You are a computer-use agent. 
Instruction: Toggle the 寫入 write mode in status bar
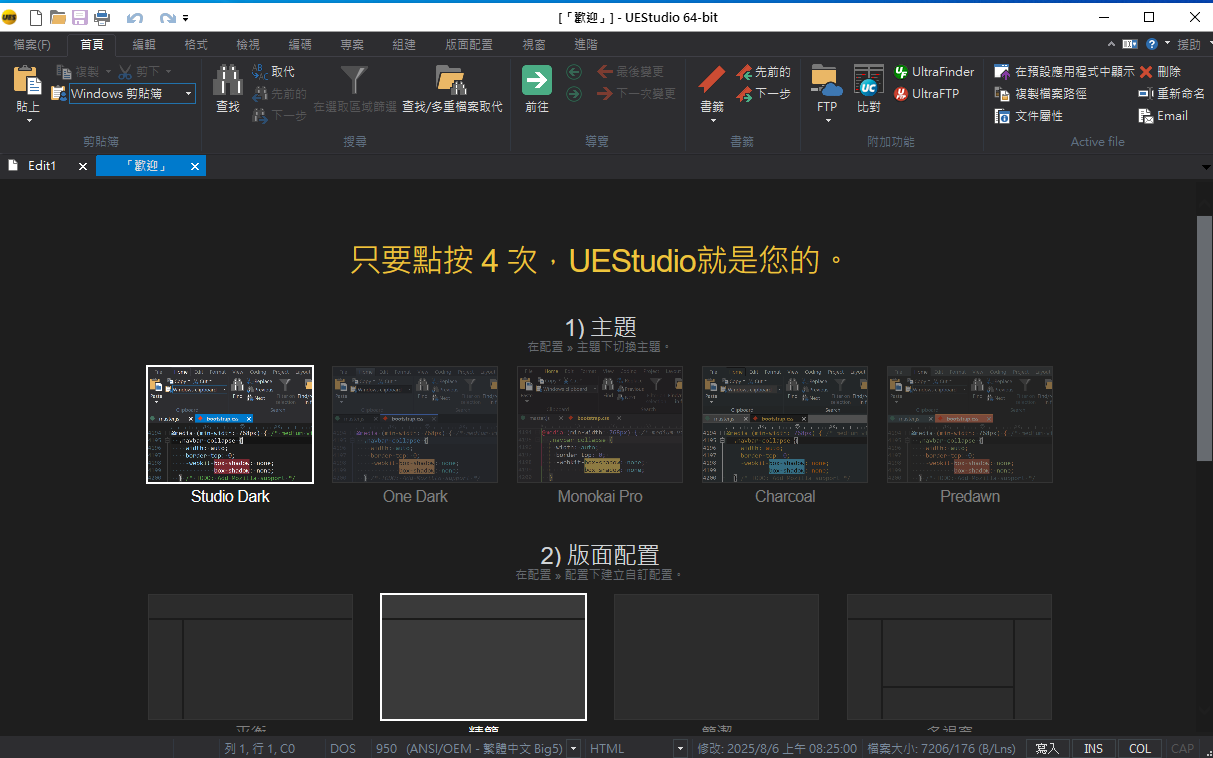tap(1048, 748)
